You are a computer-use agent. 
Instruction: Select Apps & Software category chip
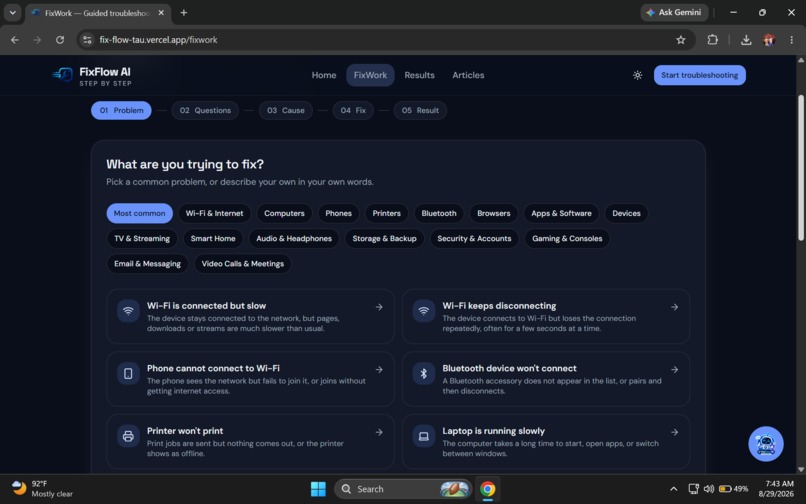(561, 213)
